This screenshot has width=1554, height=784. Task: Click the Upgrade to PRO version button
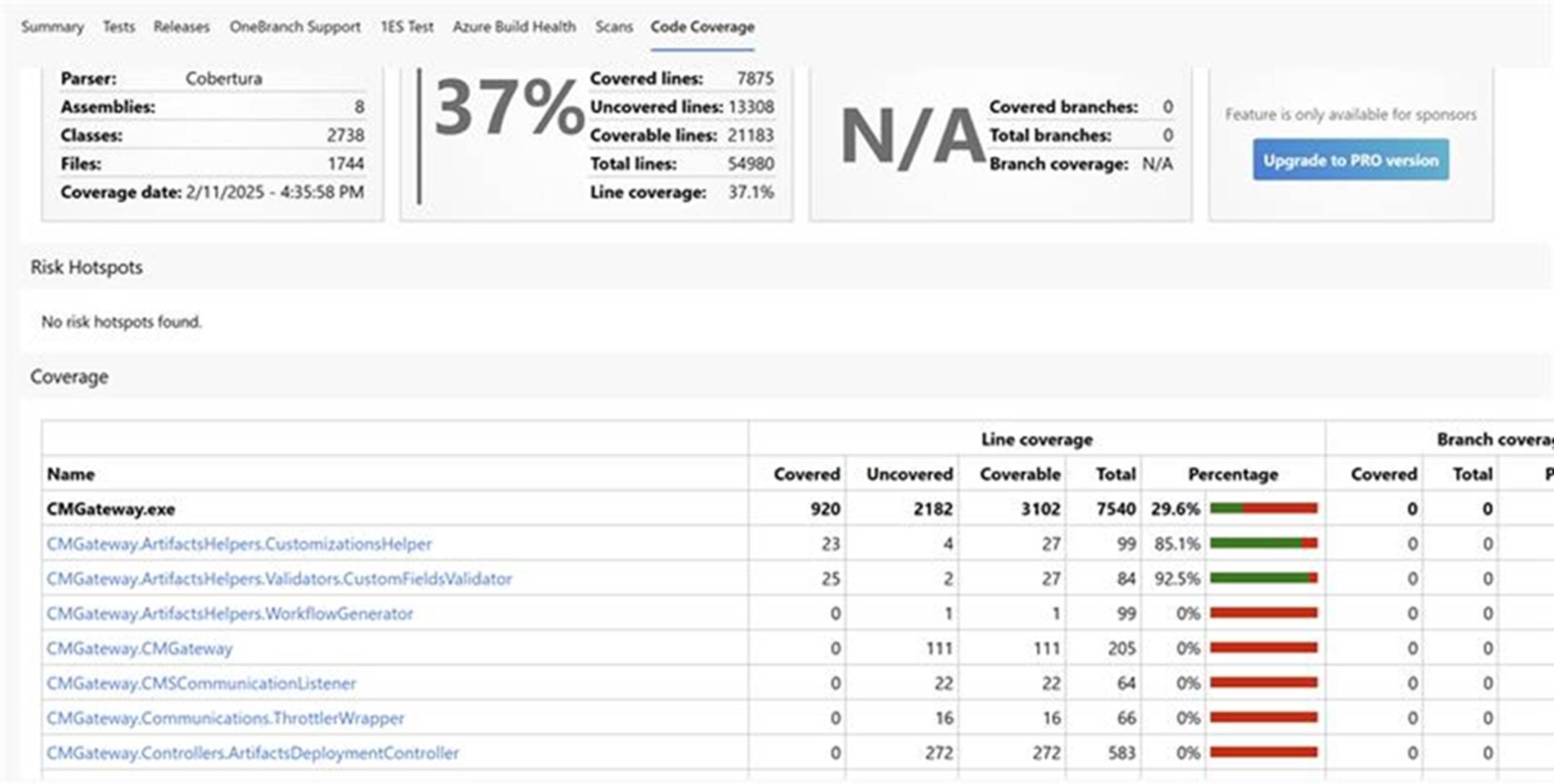1351,160
